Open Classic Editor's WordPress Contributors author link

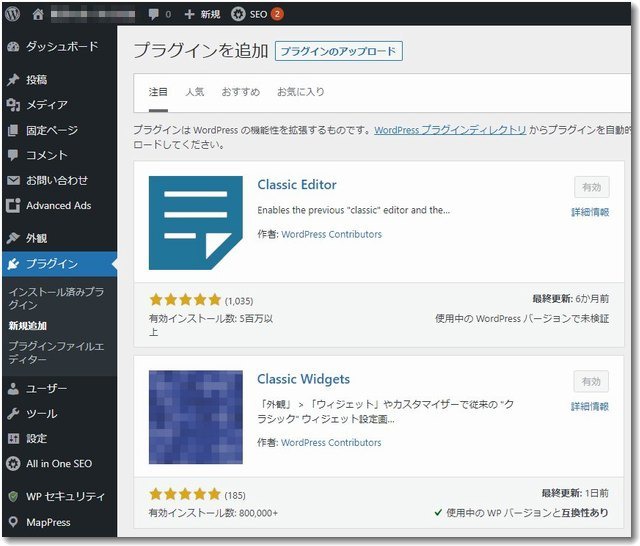332,234
